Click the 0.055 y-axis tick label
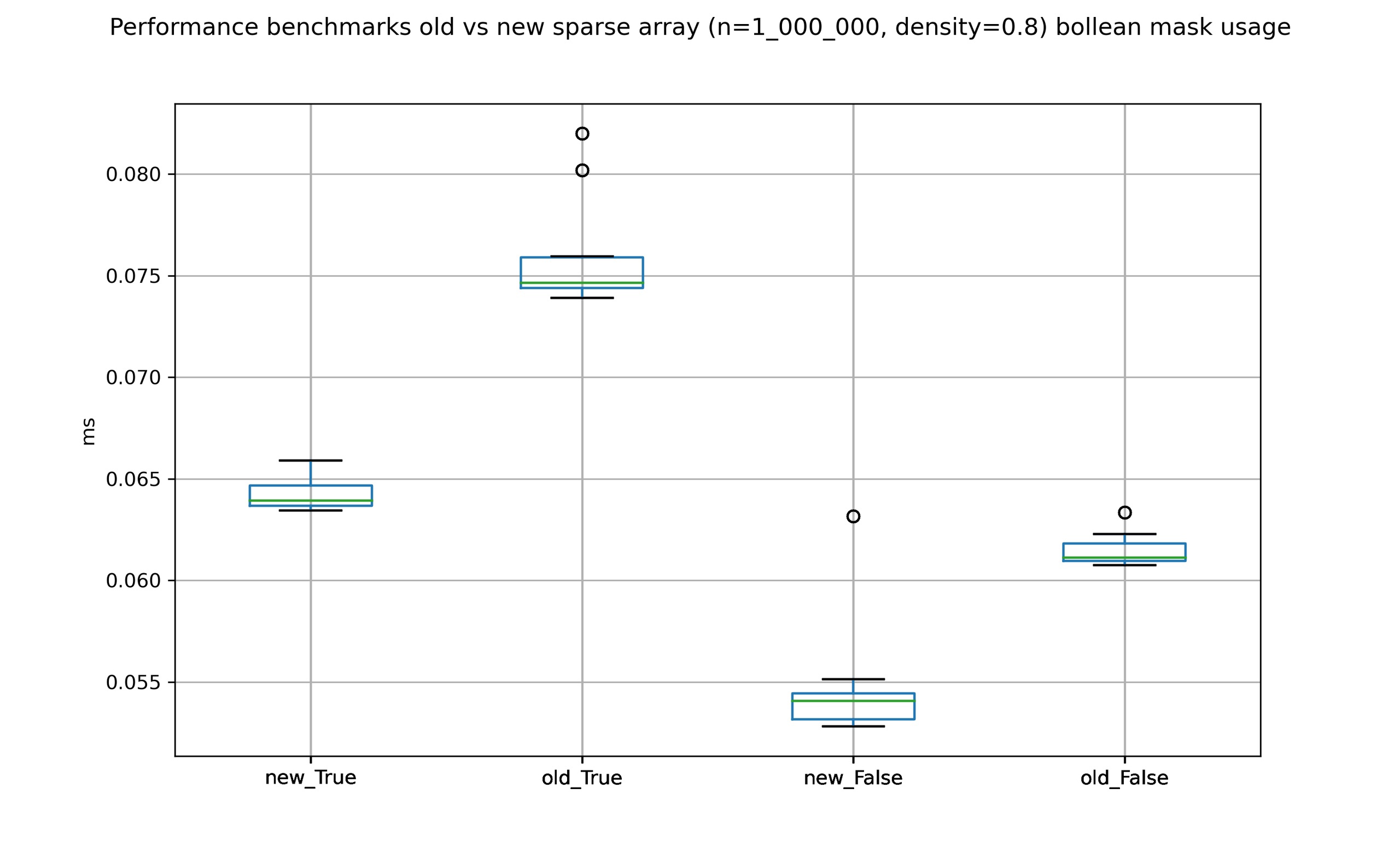The height and width of the screenshot is (864, 1400). click(134, 683)
